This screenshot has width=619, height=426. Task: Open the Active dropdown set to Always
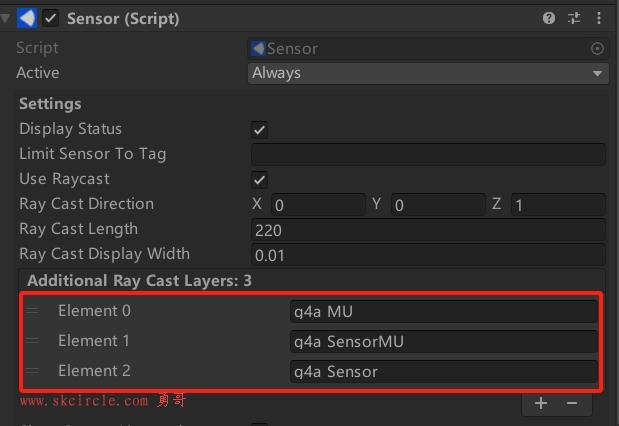[428, 73]
